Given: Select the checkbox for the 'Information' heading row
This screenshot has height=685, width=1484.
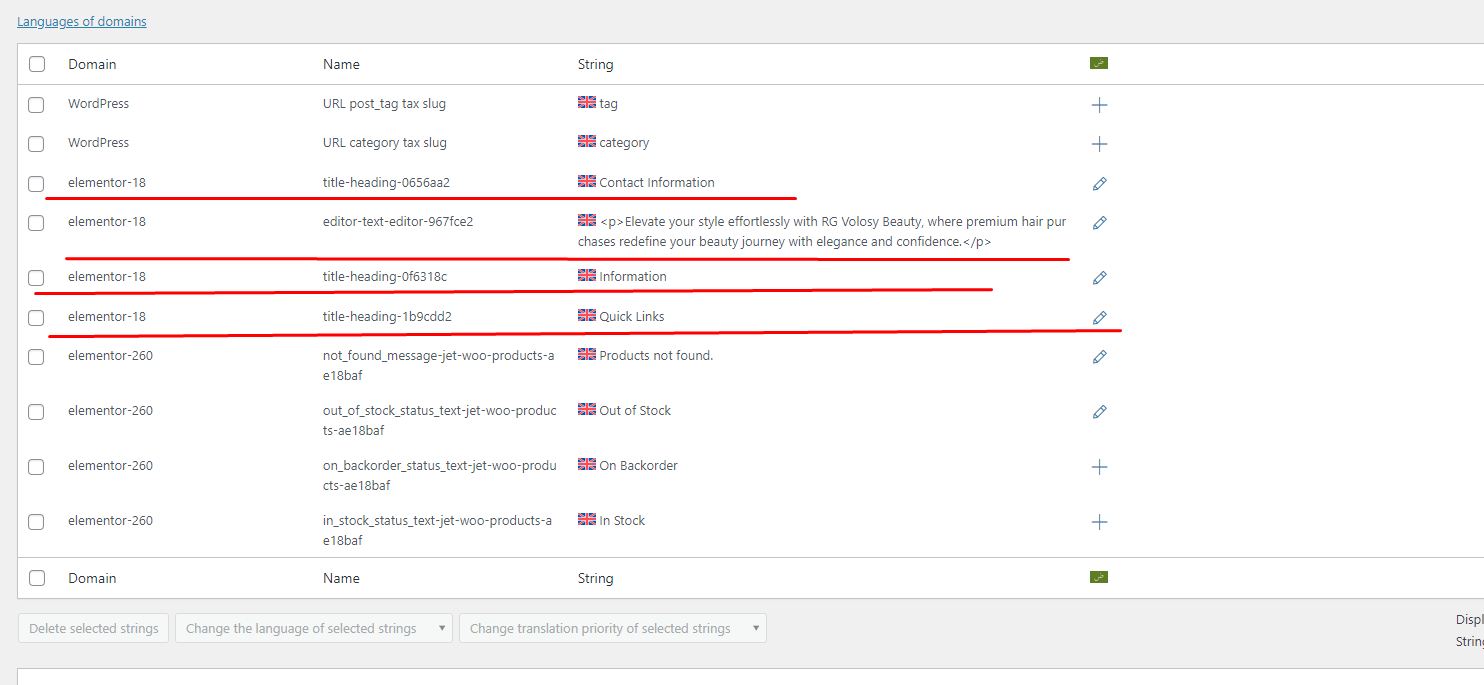Looking at the screenshot, I should pos(36,278).
